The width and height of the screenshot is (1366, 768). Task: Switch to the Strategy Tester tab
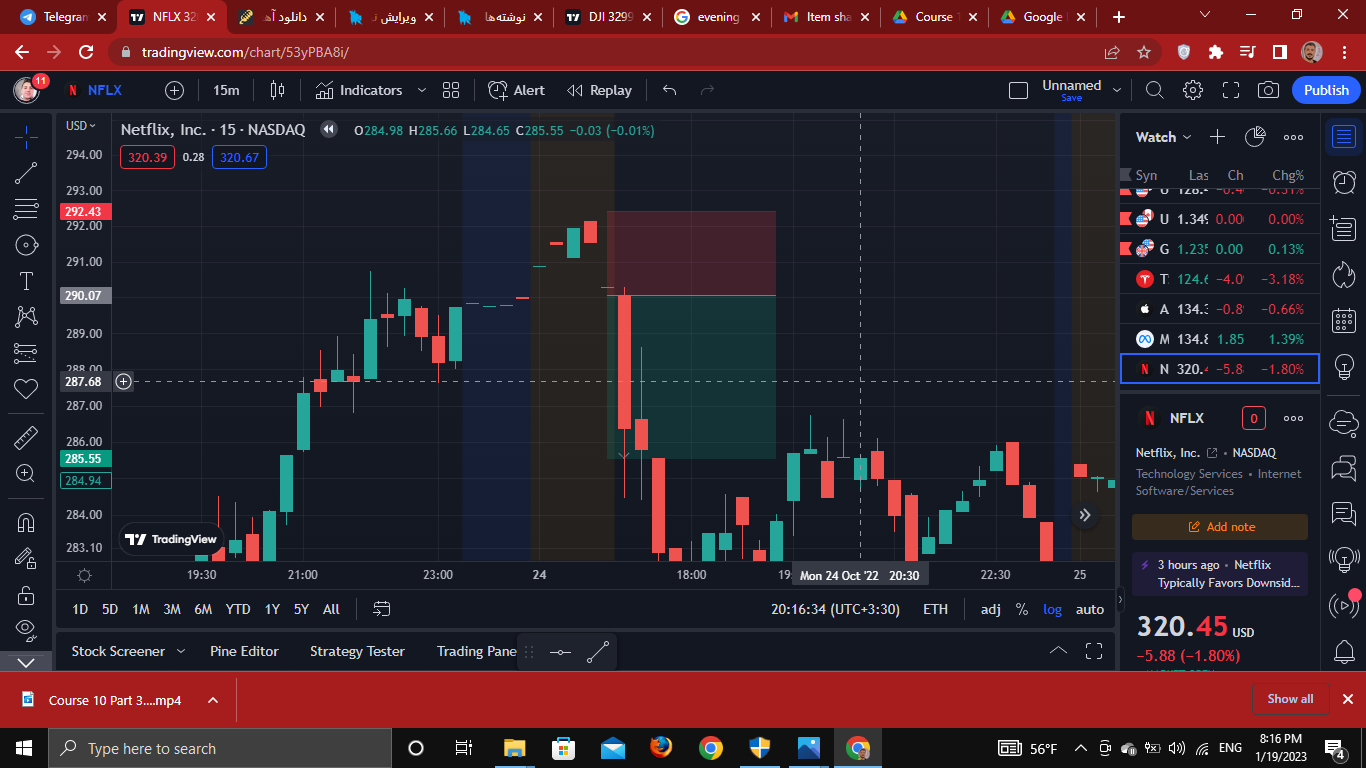[357, 651]
